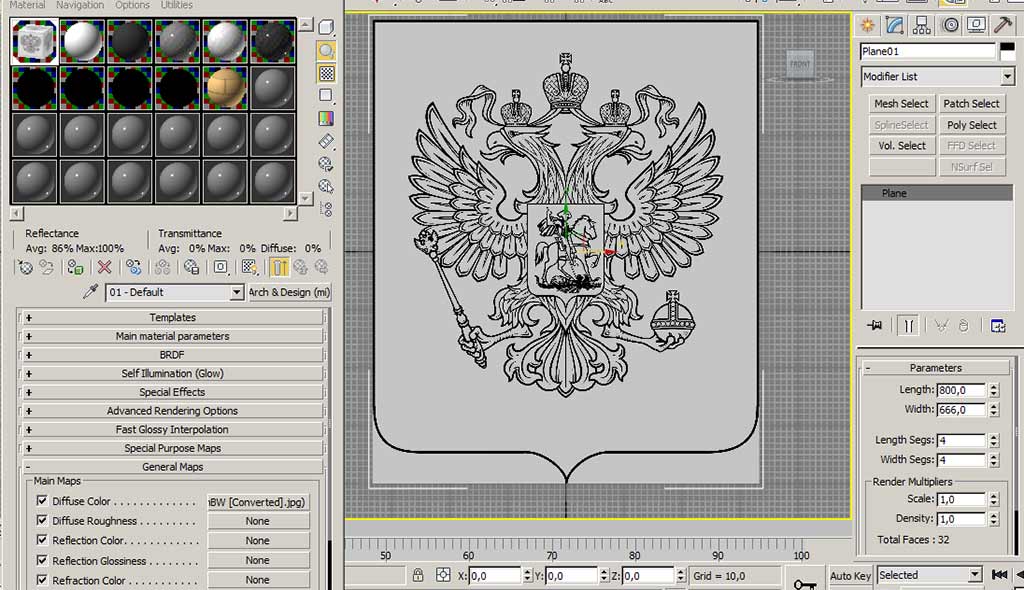Expand the BRDF rollout
1024x590 pixels.
(172, 355)
